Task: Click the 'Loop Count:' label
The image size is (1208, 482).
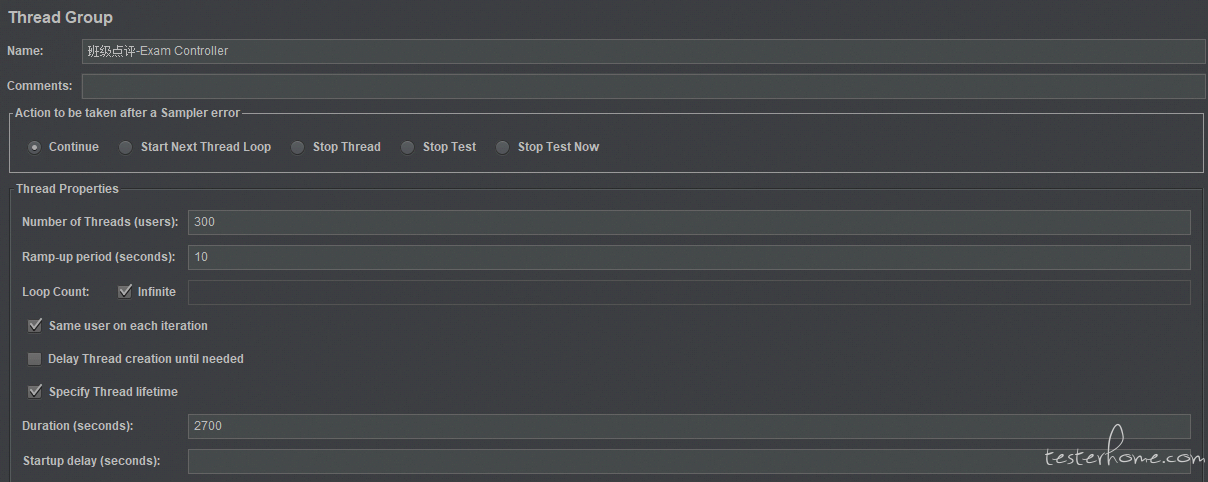Action: coord(56,292)
